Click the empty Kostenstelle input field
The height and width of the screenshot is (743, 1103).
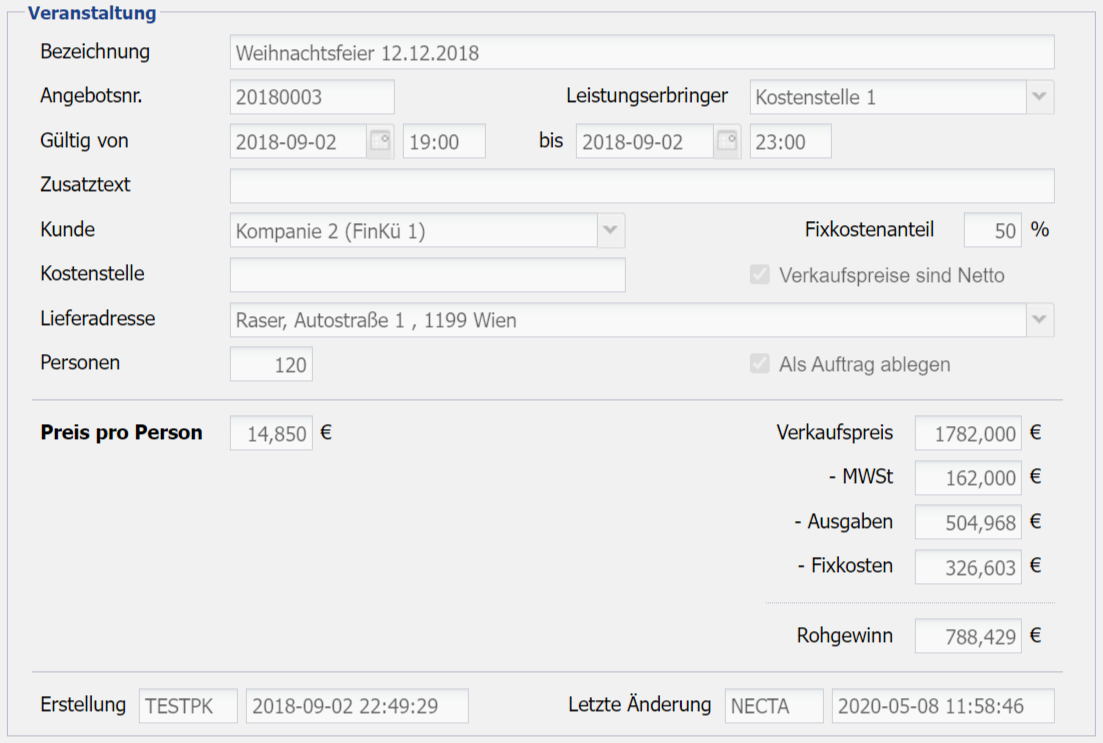point(427,275)
